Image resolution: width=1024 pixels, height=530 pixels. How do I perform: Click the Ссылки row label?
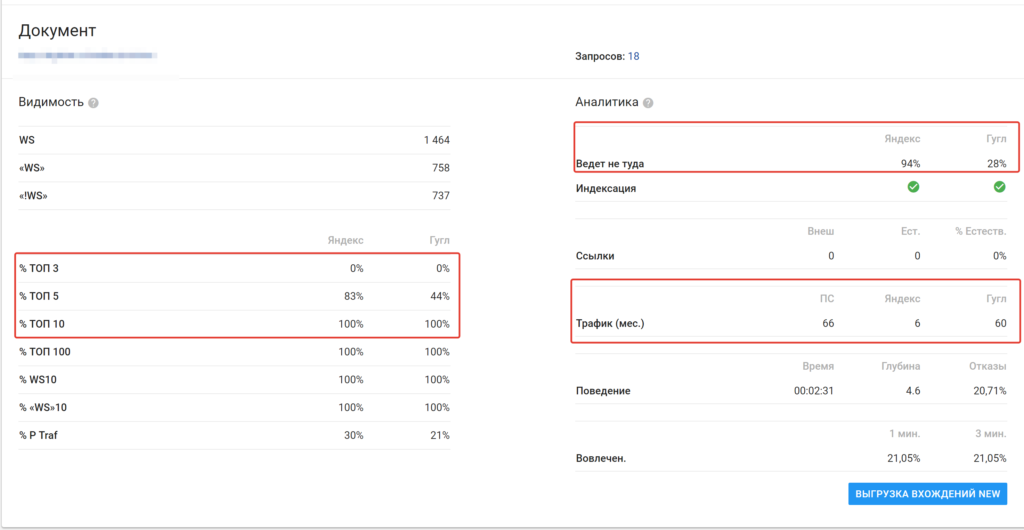click(595, 255)
